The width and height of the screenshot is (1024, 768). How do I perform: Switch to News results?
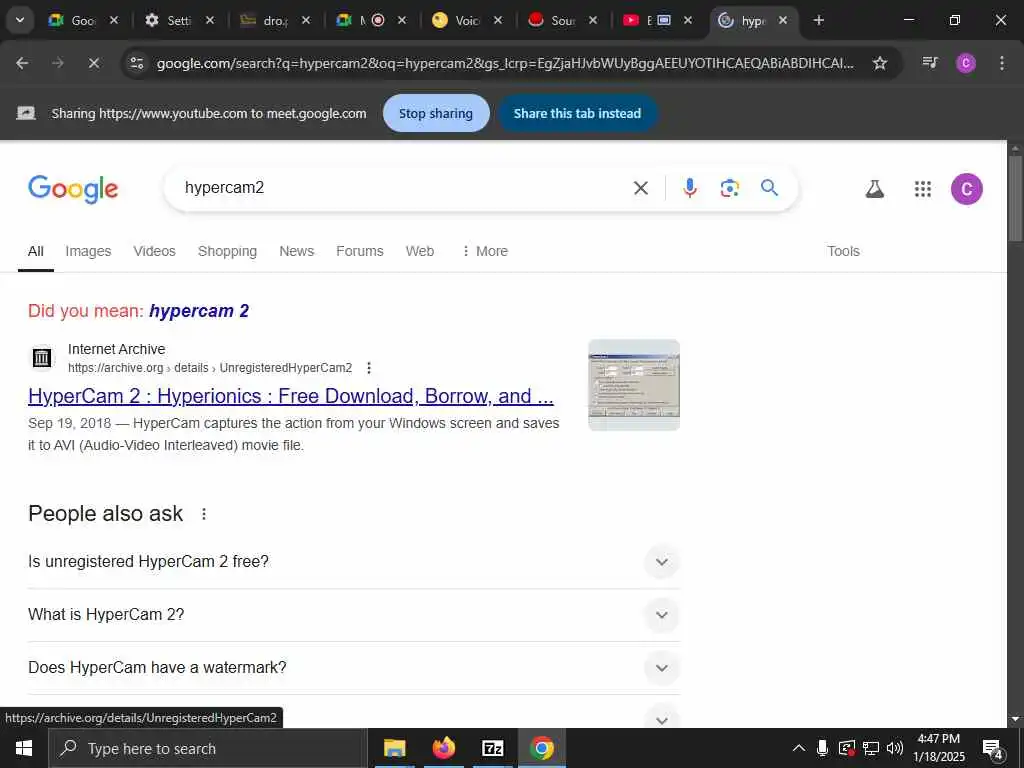[x=296, y=251]
